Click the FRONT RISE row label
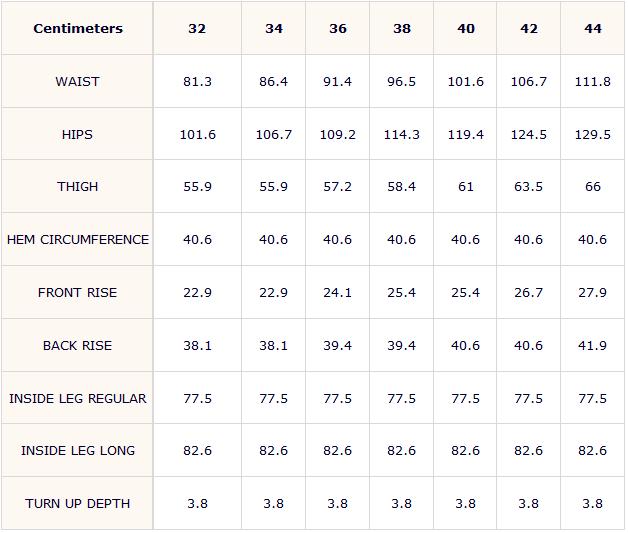Image resolution: width=628 pixels, height=533 pixels. (77, 292)
